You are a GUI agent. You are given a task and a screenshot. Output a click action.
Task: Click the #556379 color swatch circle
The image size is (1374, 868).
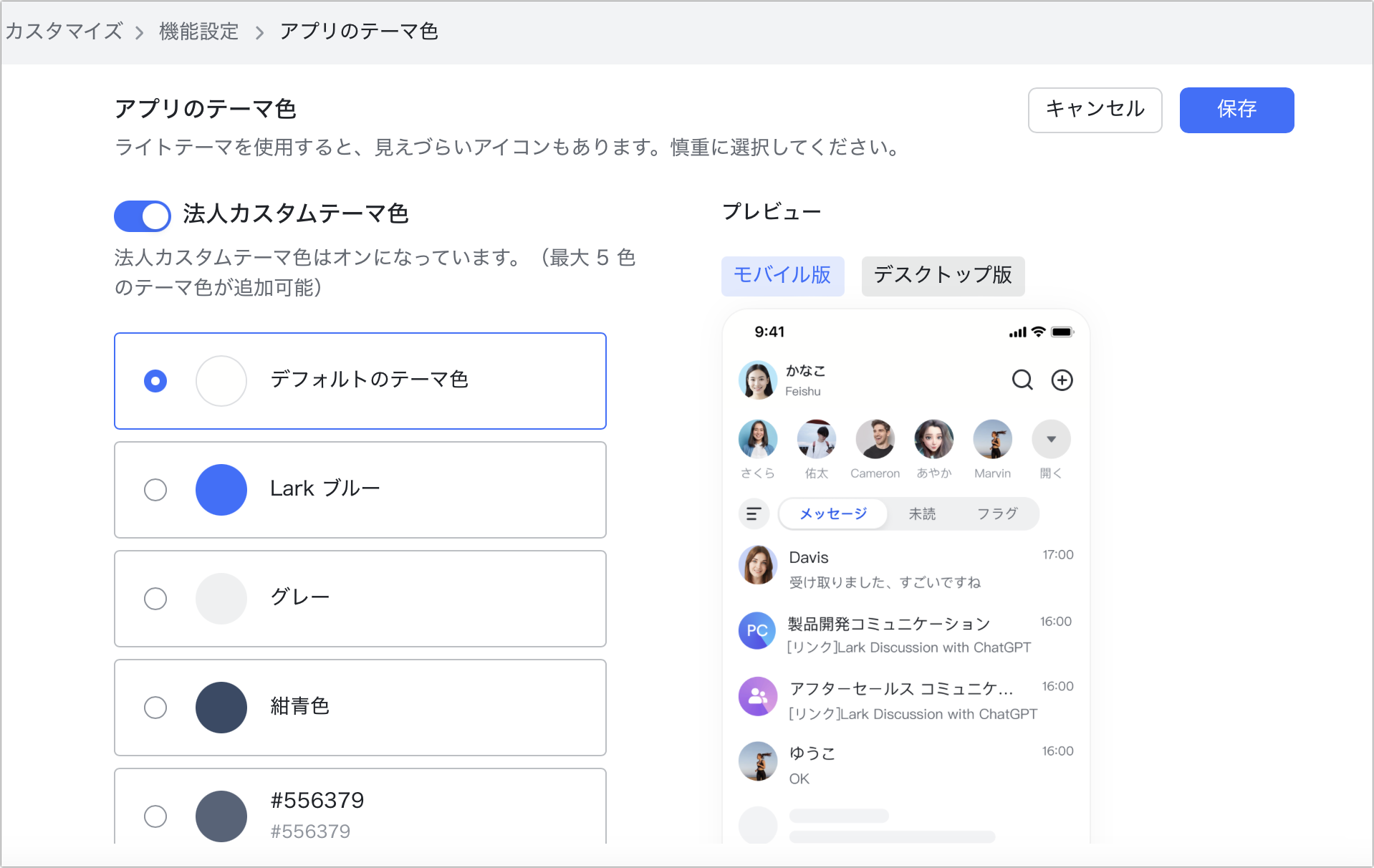[221, 816]
